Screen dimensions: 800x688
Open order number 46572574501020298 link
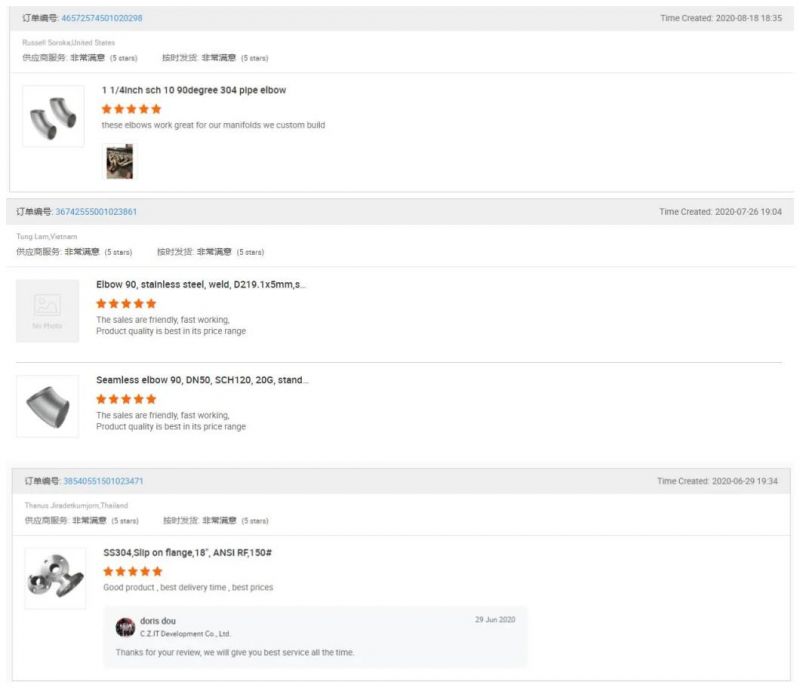[x=102, y=18]
